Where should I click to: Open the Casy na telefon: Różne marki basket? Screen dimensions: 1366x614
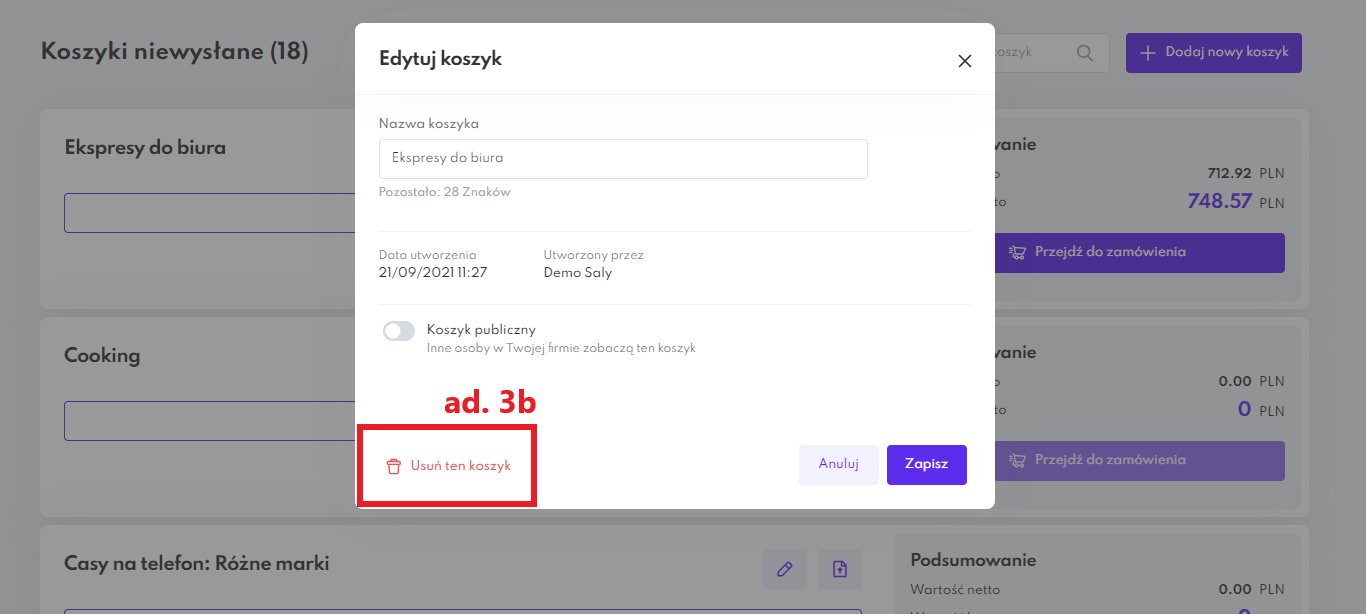click(196, 564)
